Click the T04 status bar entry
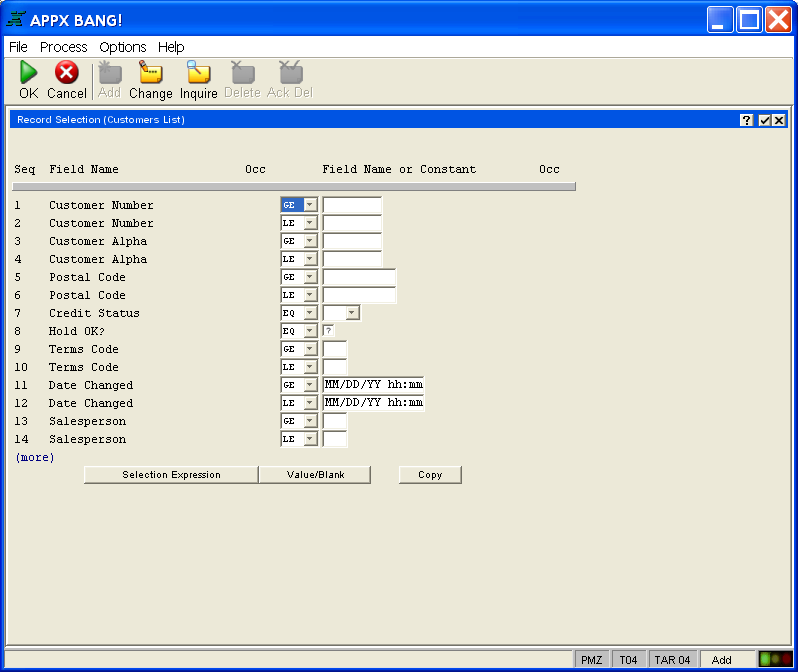This screenshot has width=798, height=672. point(629,660)
